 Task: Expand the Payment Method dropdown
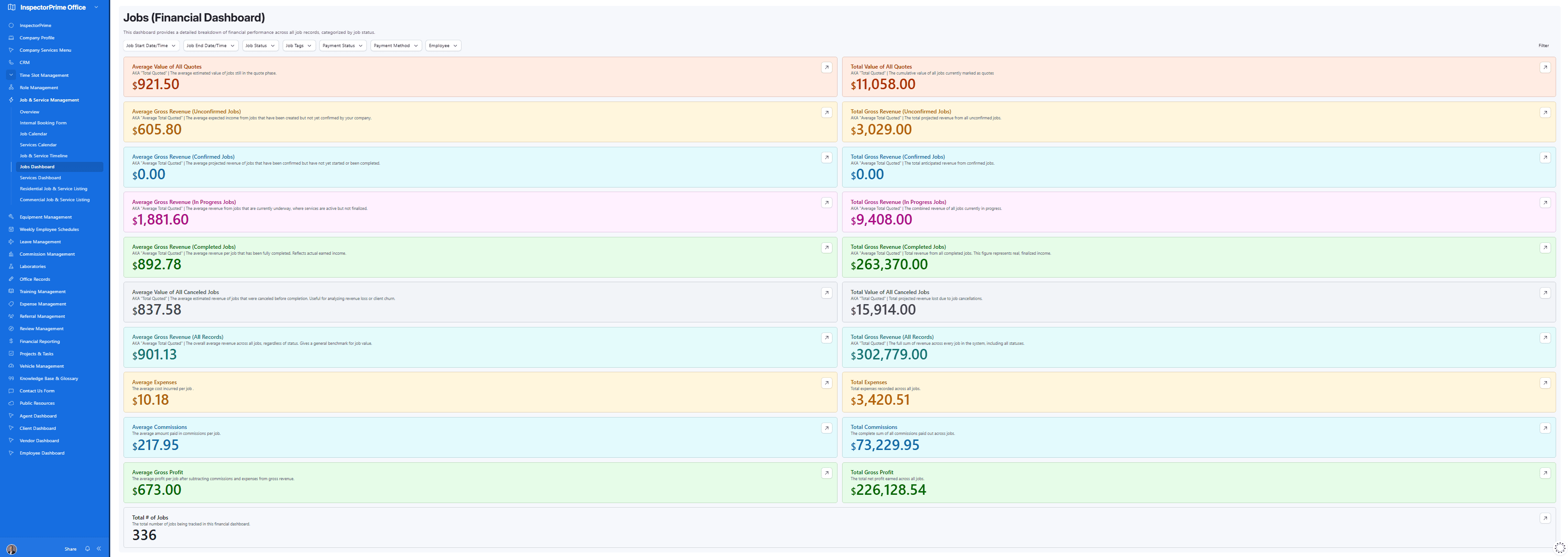pos(396,45)
